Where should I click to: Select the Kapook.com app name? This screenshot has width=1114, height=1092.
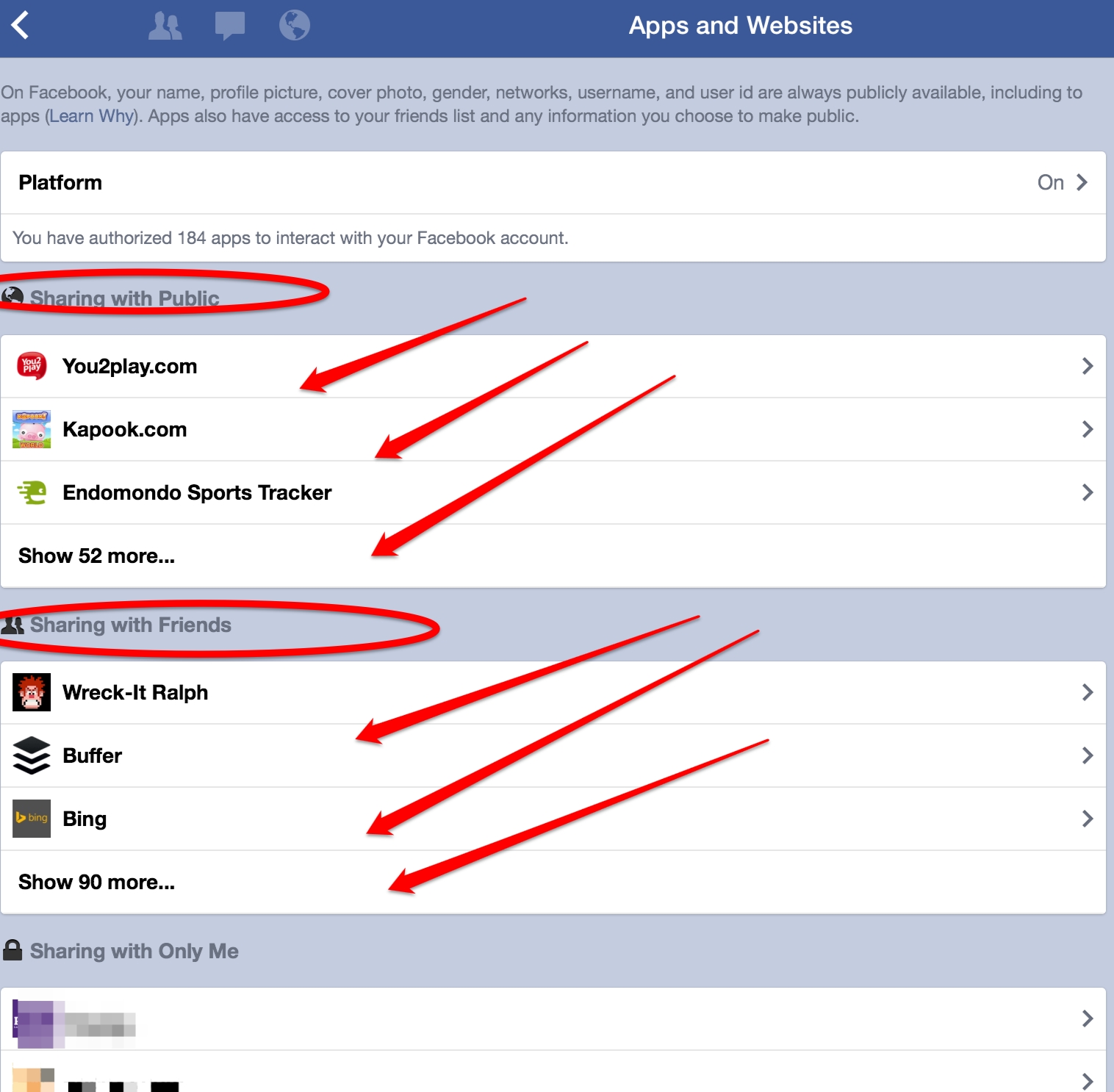[x=125, y=429]
